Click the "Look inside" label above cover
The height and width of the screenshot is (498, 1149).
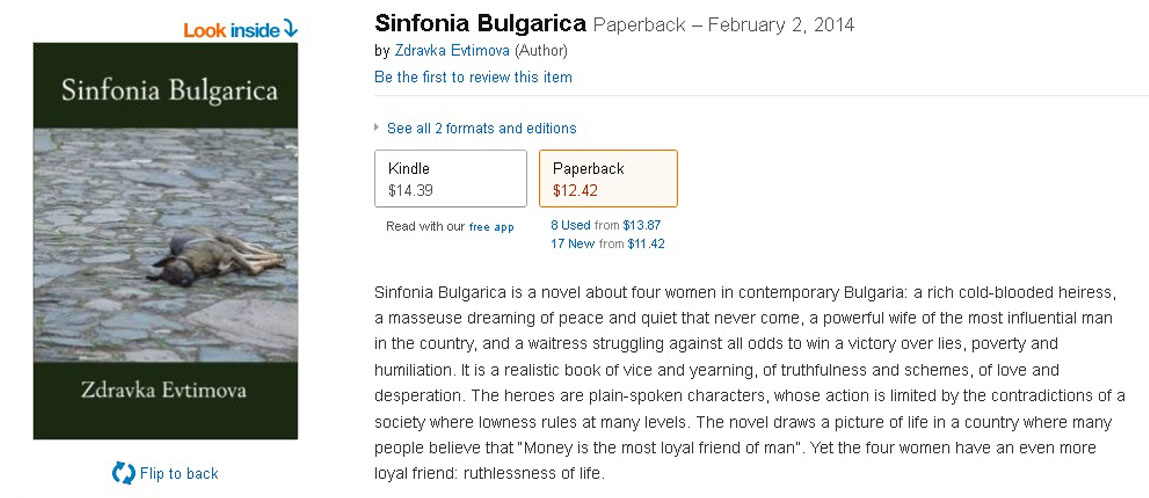(x=231, y=30)
